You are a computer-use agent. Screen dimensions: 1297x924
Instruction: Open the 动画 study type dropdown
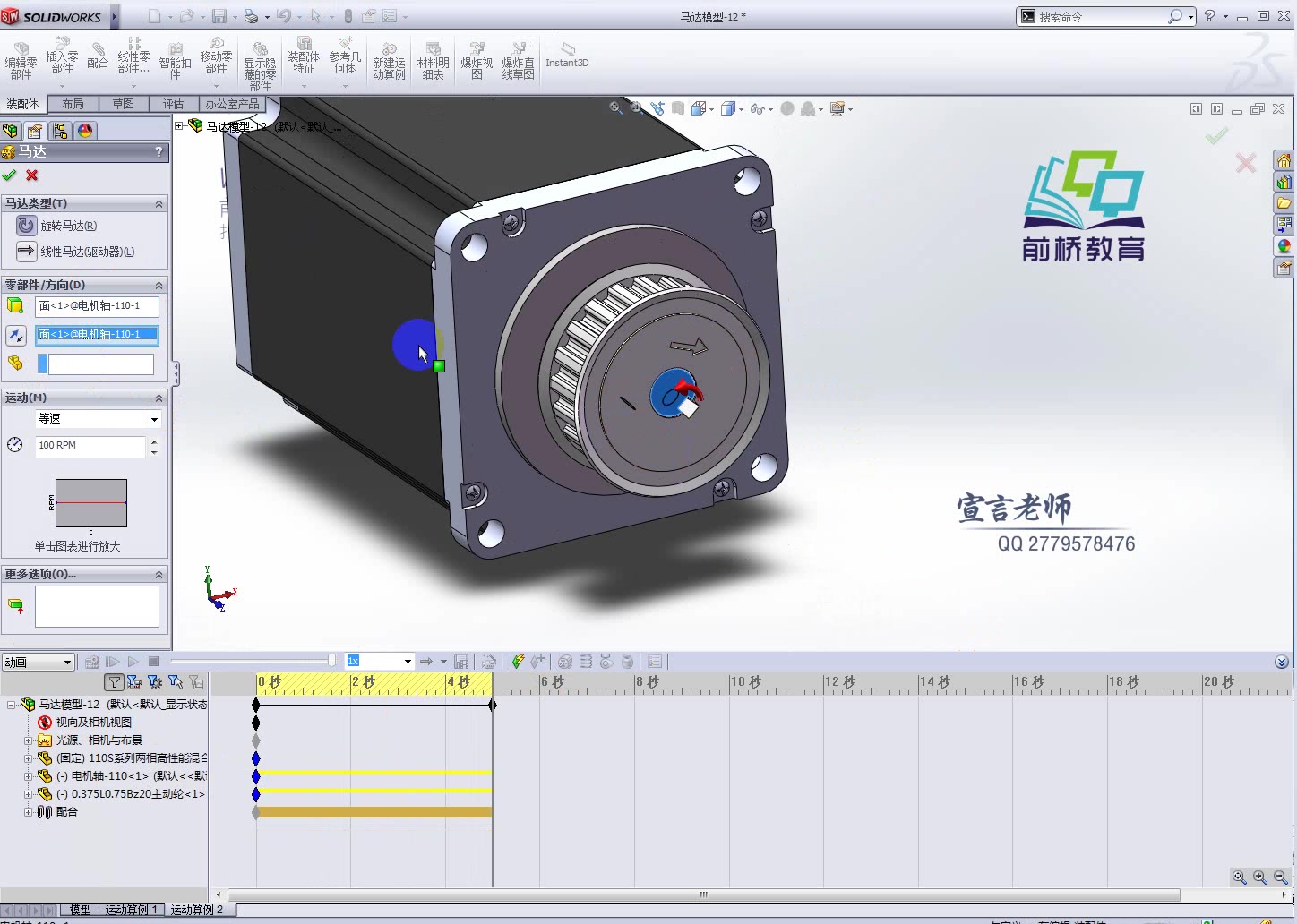point(38,662)
